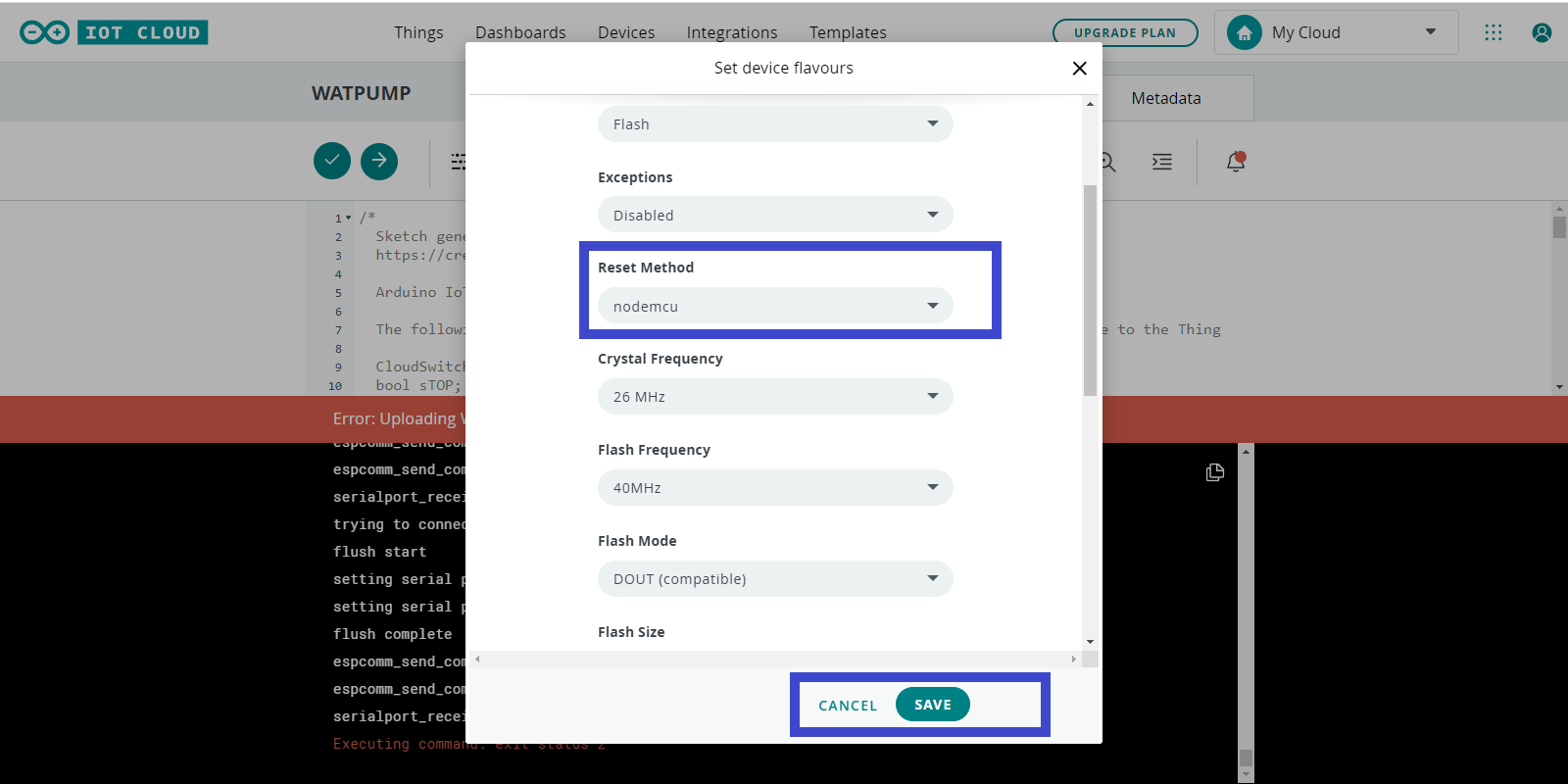Click the Cancel button
Screen dimensions: 1568x784
848,706
